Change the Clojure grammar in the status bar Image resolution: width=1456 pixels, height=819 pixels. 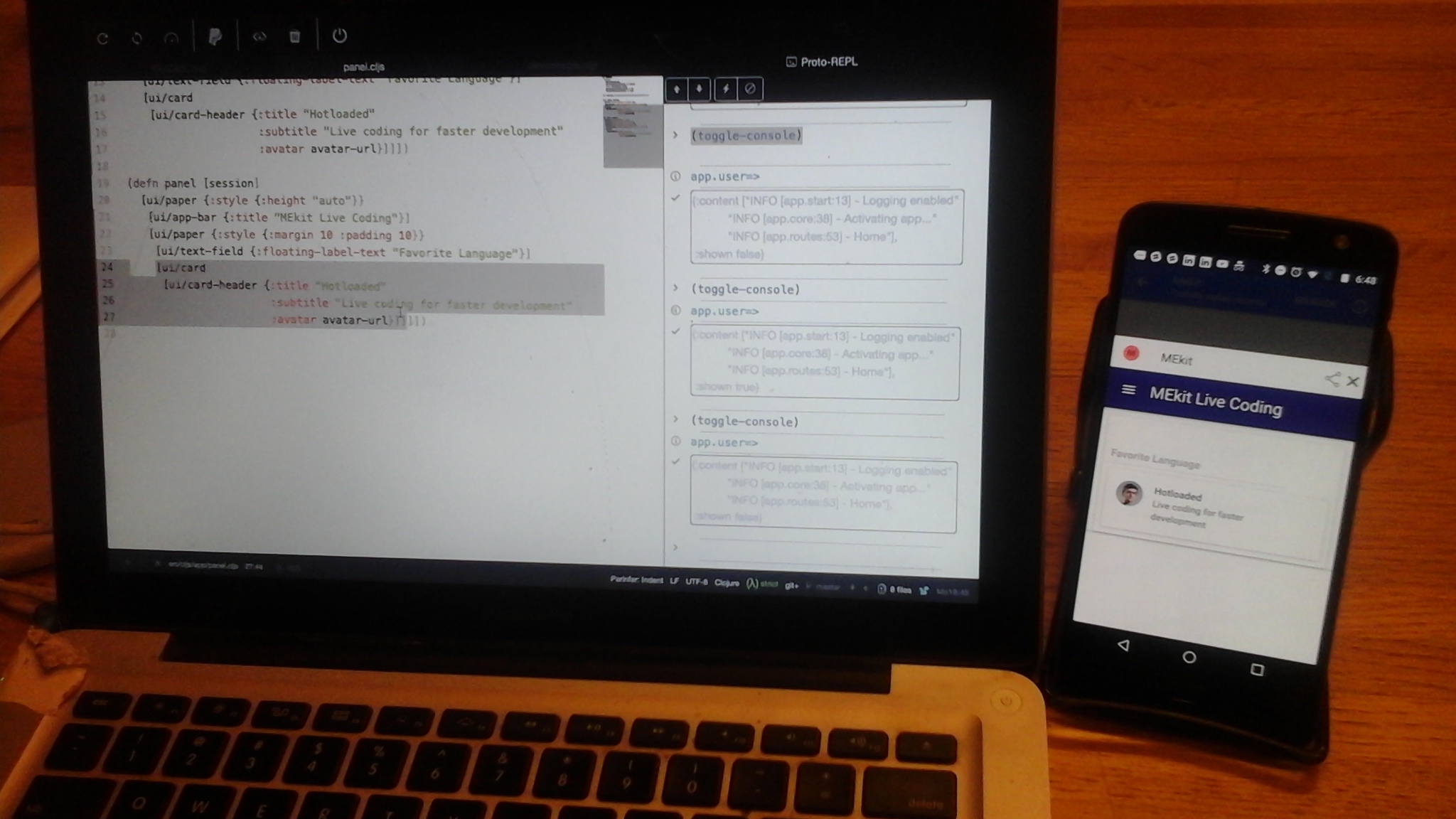(x=727, y=583)
